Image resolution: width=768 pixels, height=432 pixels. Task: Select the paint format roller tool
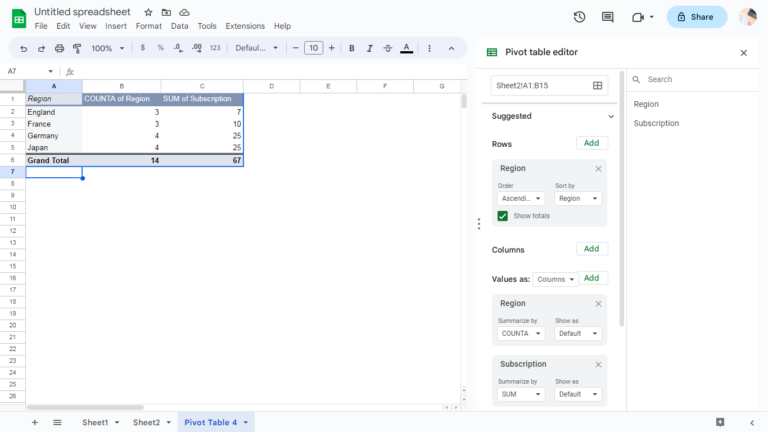tap(77, 48)
